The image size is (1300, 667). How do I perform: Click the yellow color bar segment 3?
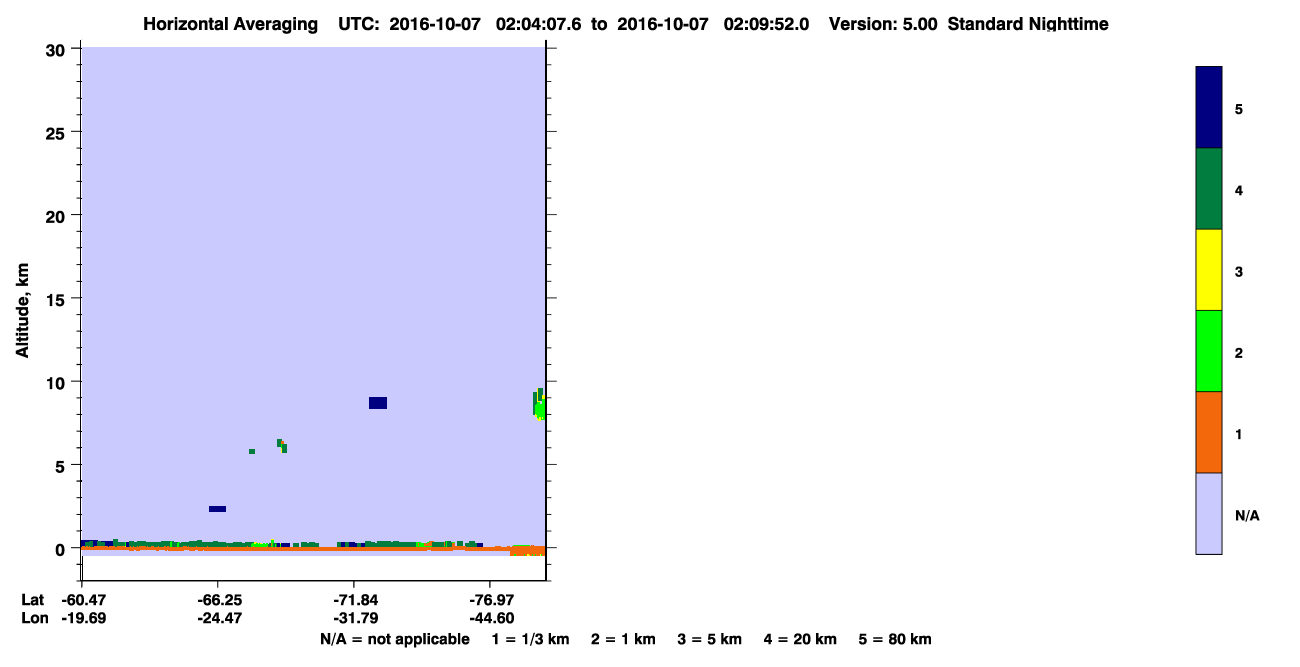point(1208,270)
